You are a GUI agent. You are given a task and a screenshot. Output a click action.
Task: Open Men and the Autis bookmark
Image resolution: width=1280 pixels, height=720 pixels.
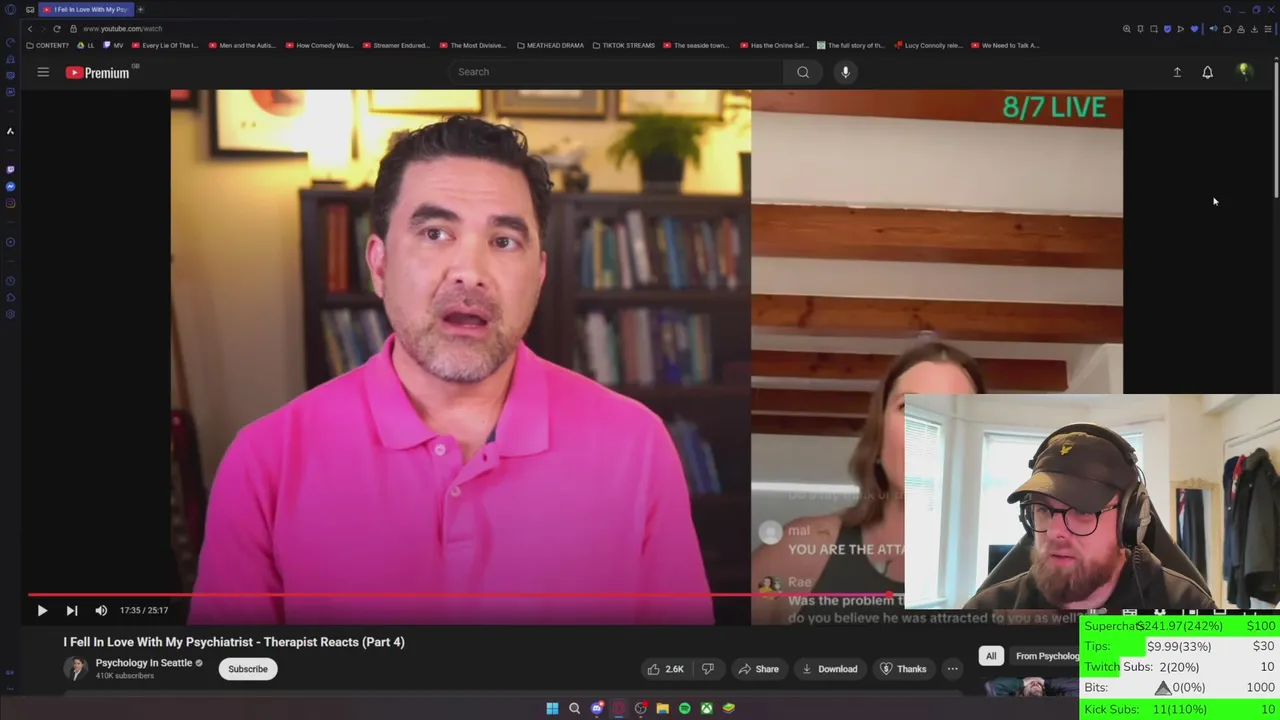pyautogui.click(x=242, y=45)
